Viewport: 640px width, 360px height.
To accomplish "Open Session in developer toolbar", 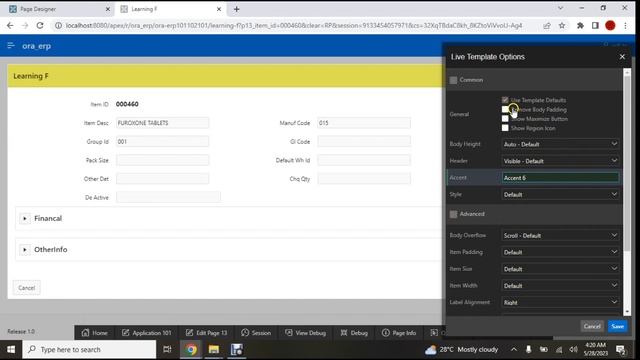I will (x=256, y=333).
